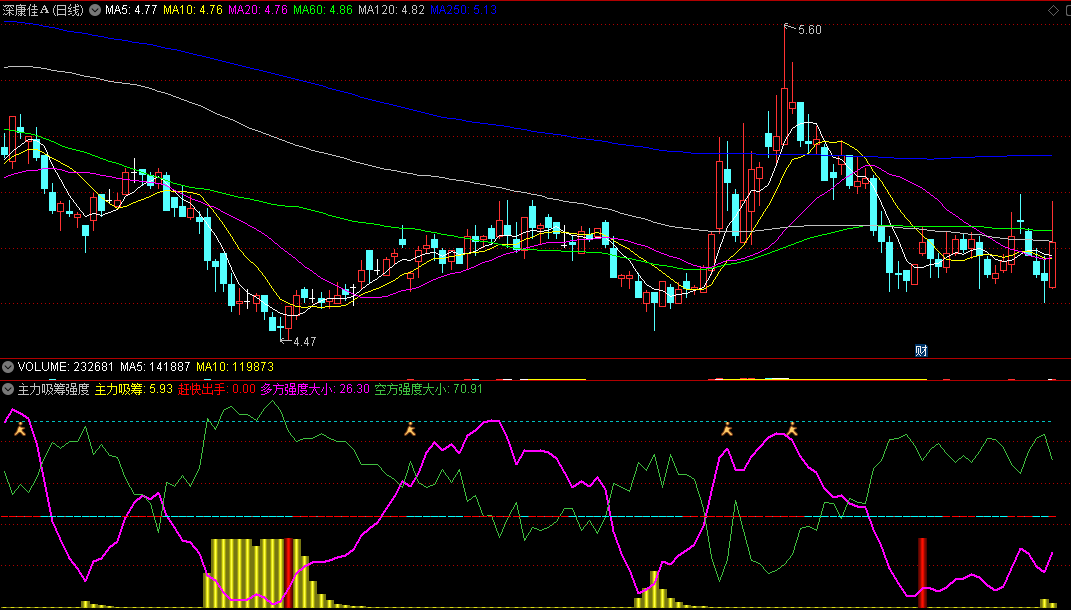Image resolution: width=1071 pixels, height=610 pixels.
Task: Click the standalone red 赶快出手 bar at the right
Action: [922, 572]
